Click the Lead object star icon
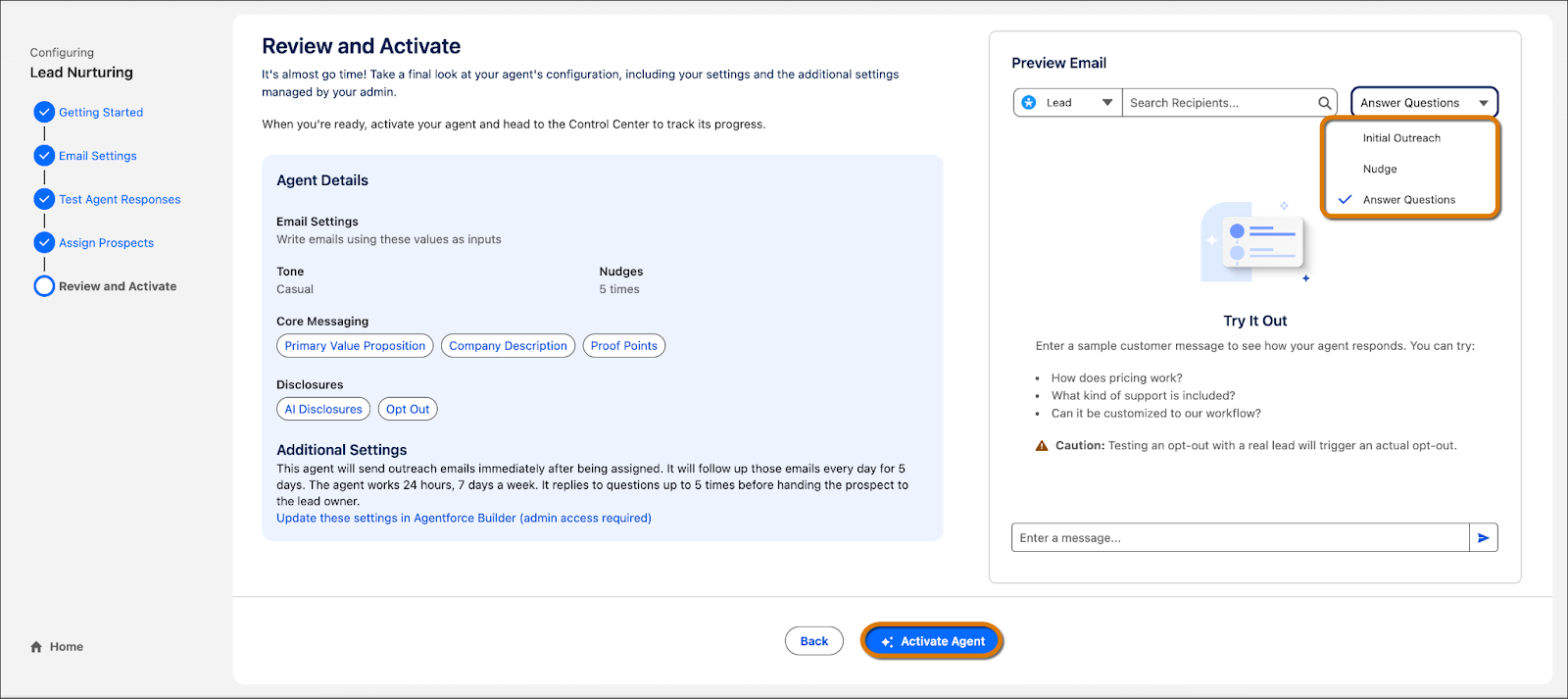 point(1029,103)
